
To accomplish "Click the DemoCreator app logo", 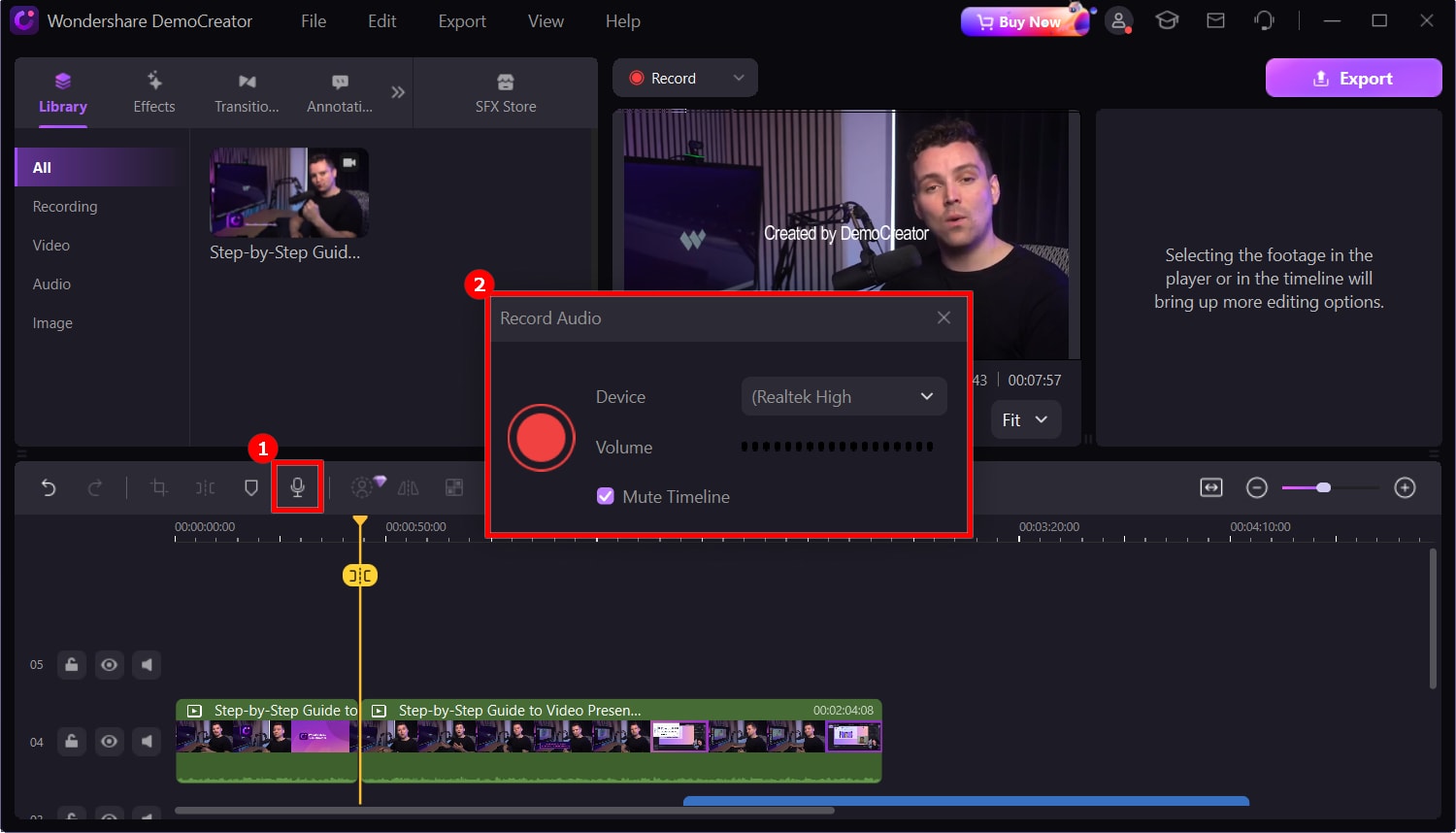I will 24,20.
